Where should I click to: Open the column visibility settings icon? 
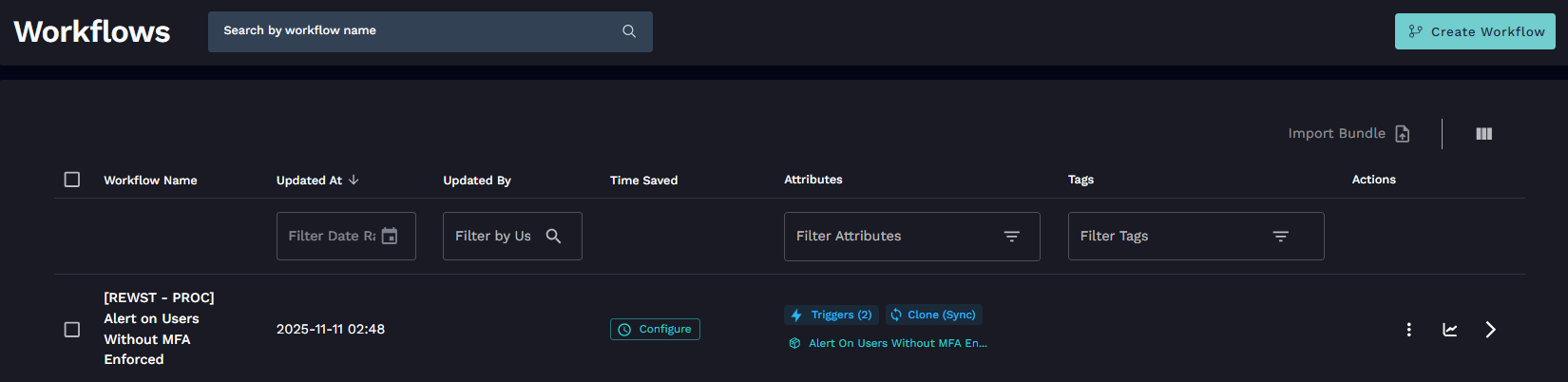coord(1483,134)
